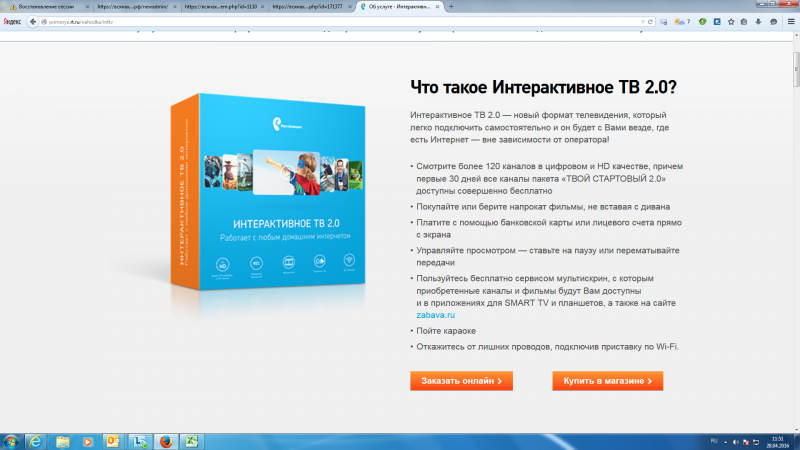800x450 pixels.
Task: Open Internet Explorer from the taskbar
Action: pos(36,441)
